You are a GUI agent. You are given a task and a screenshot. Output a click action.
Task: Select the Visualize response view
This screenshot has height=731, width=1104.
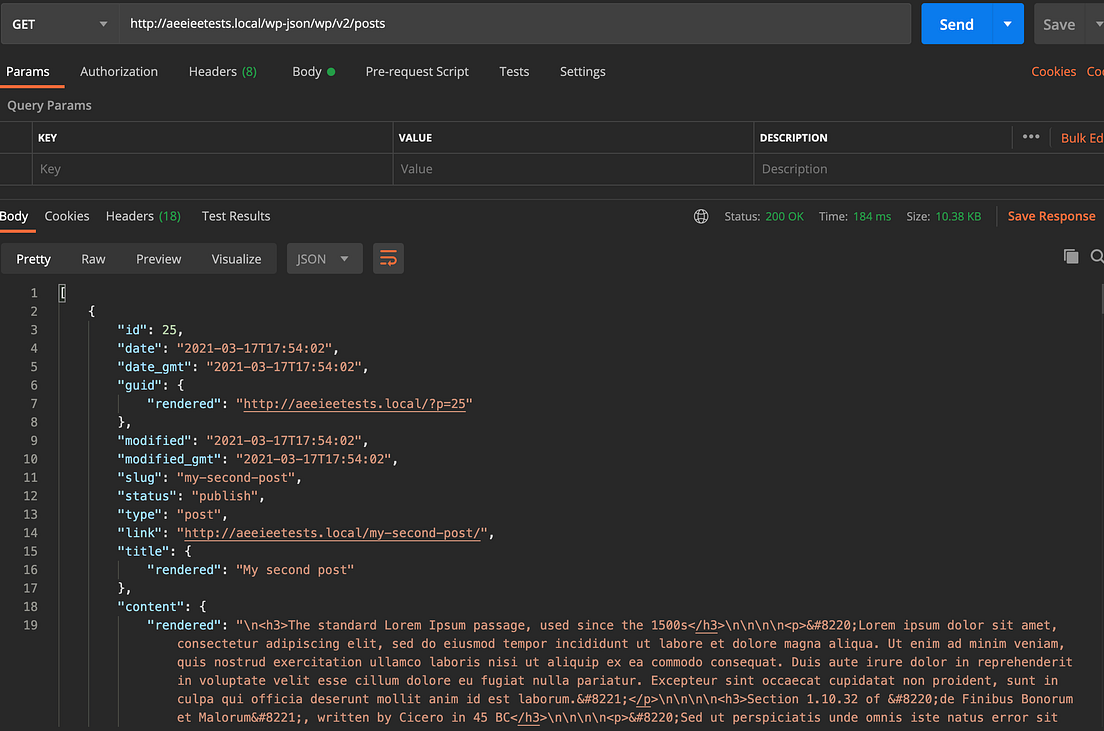pyautogui.click(x=236, y=258)
